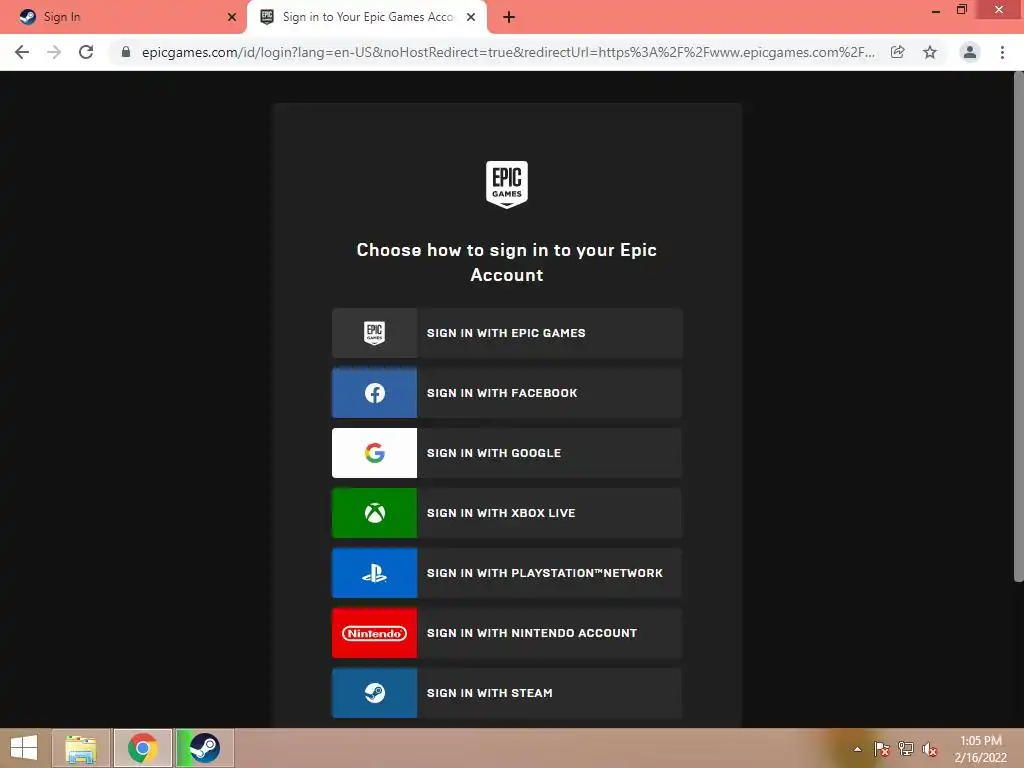Open Steam from the taskbar
The width and height of the screenshot is (1024, 768).
click(x=204, y=748)
